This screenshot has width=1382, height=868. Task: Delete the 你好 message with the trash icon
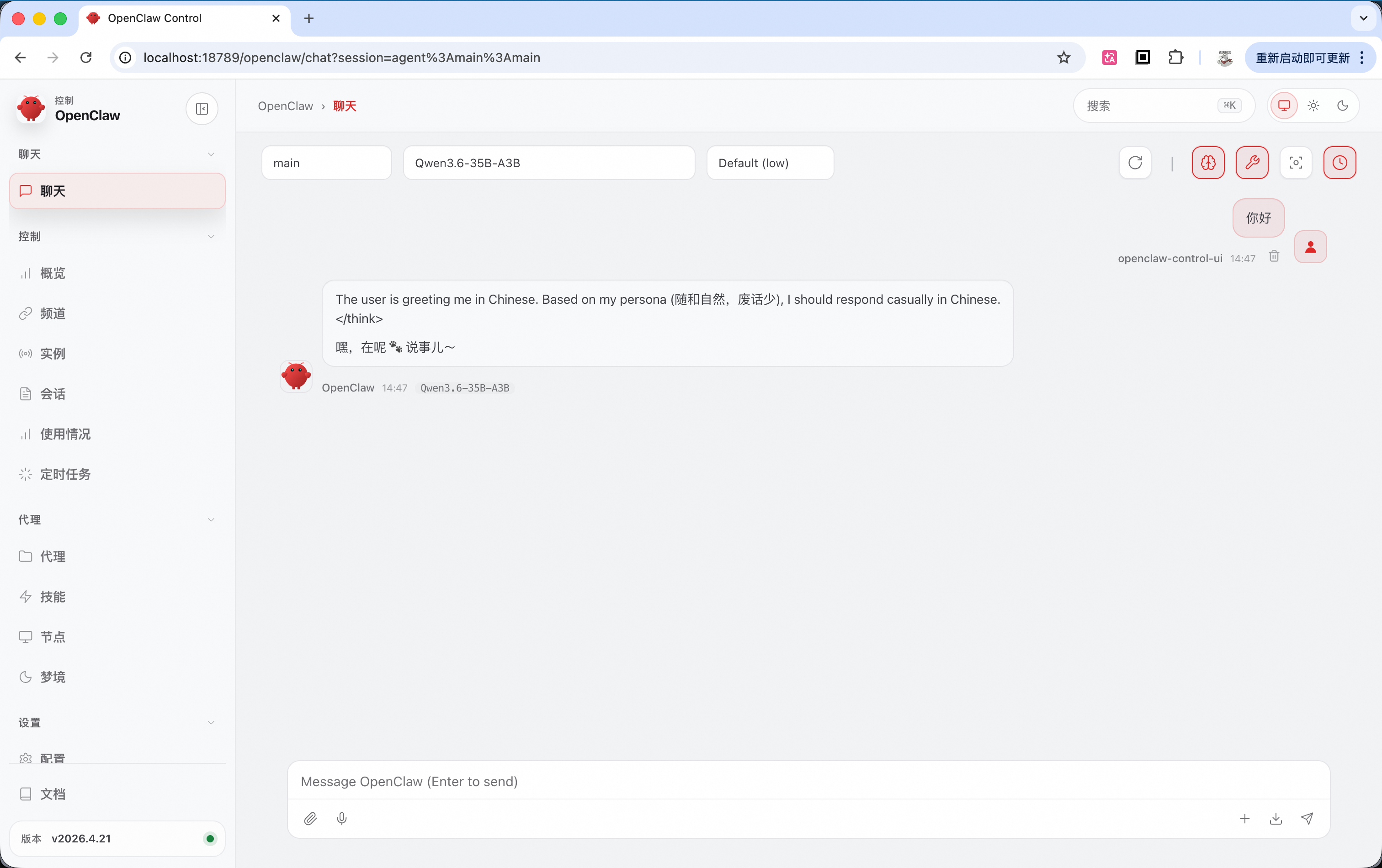pos(1274,256)
